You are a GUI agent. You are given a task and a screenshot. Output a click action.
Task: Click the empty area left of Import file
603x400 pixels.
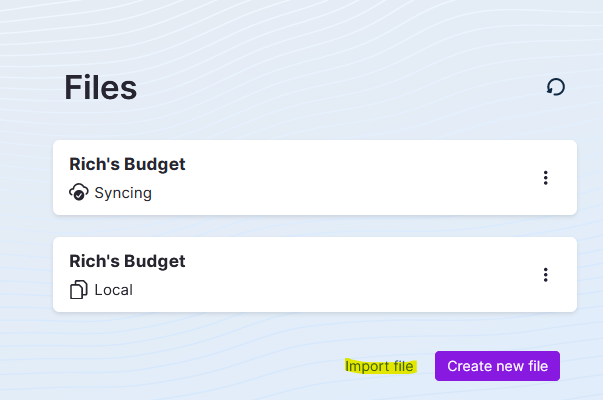click(x=200, y=366)
